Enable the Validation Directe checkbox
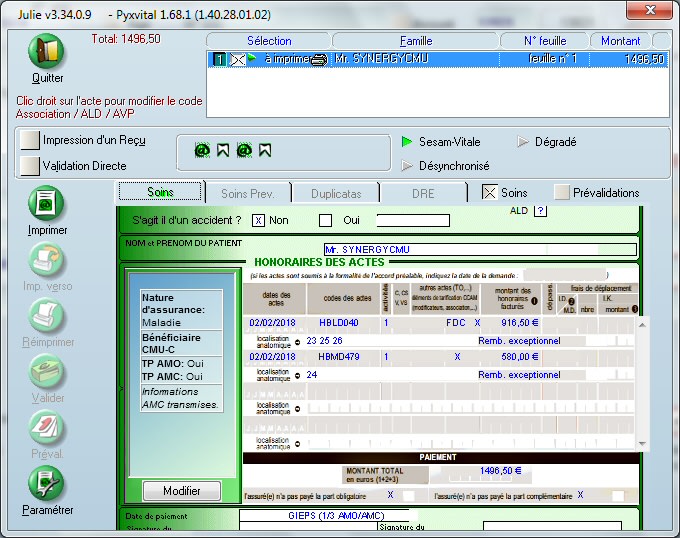Screen dimensions: 680x538 30,166
